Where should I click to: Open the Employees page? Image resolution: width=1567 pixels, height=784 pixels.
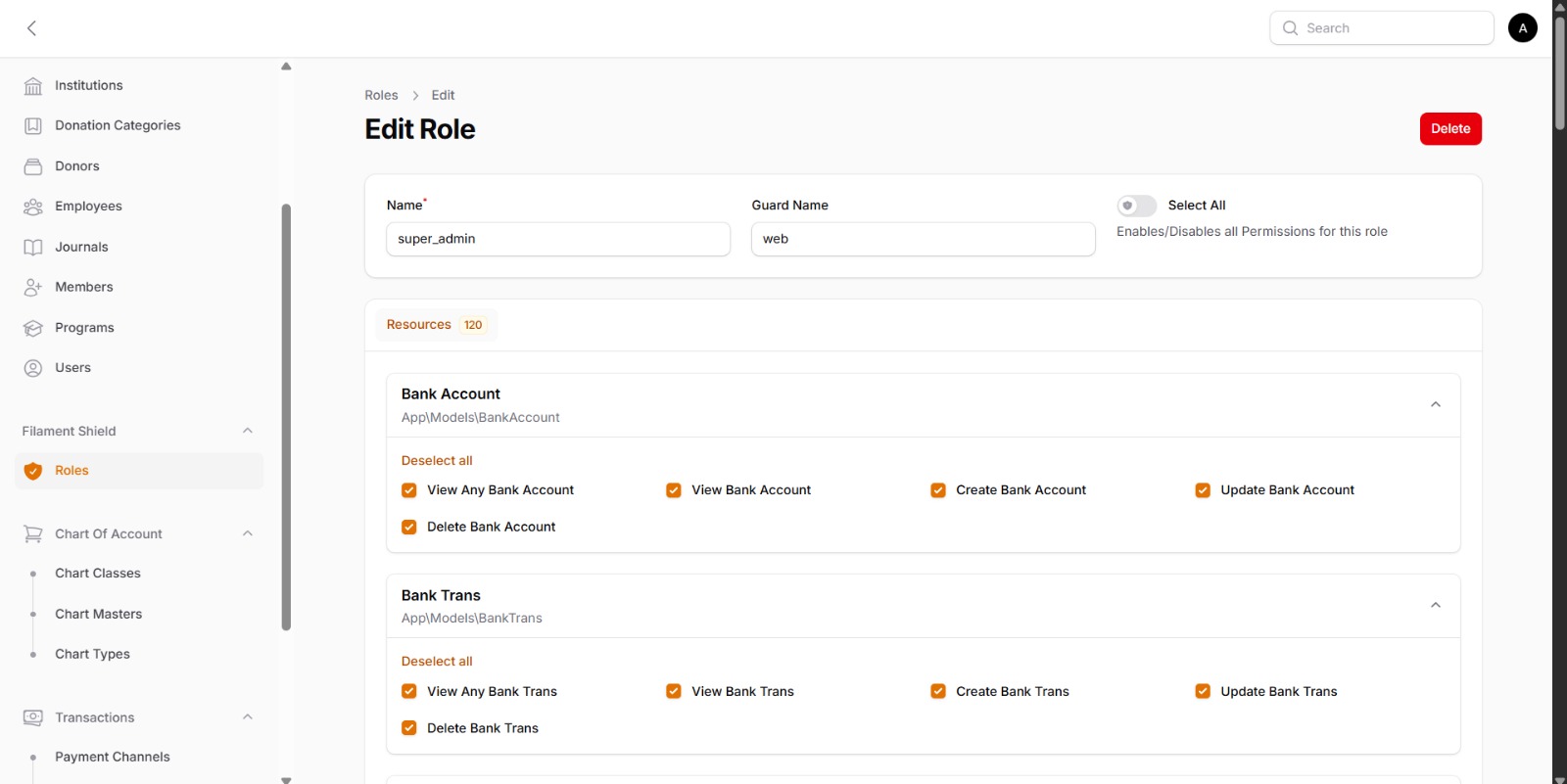pos(139,207)
